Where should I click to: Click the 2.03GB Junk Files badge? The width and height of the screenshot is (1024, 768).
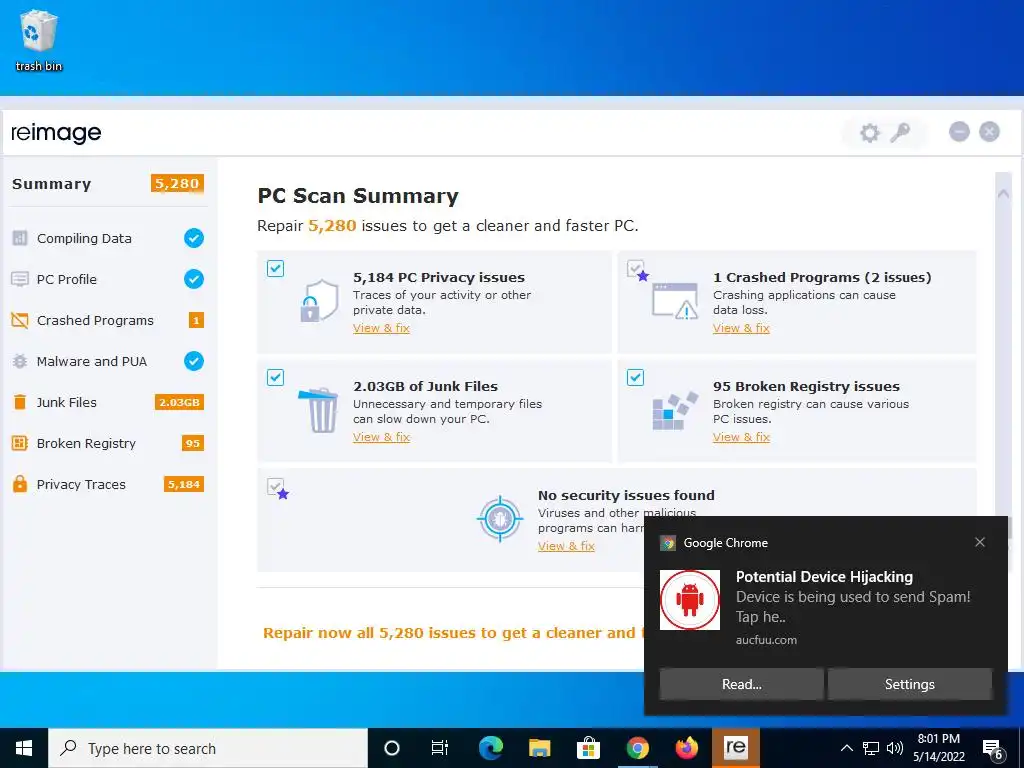[179, 402]
